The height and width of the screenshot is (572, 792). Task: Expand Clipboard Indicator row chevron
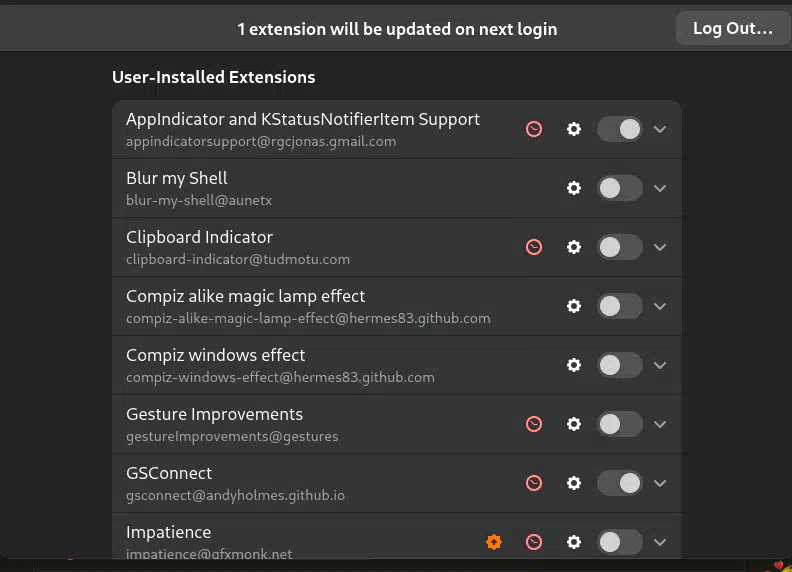click(660, 247)
